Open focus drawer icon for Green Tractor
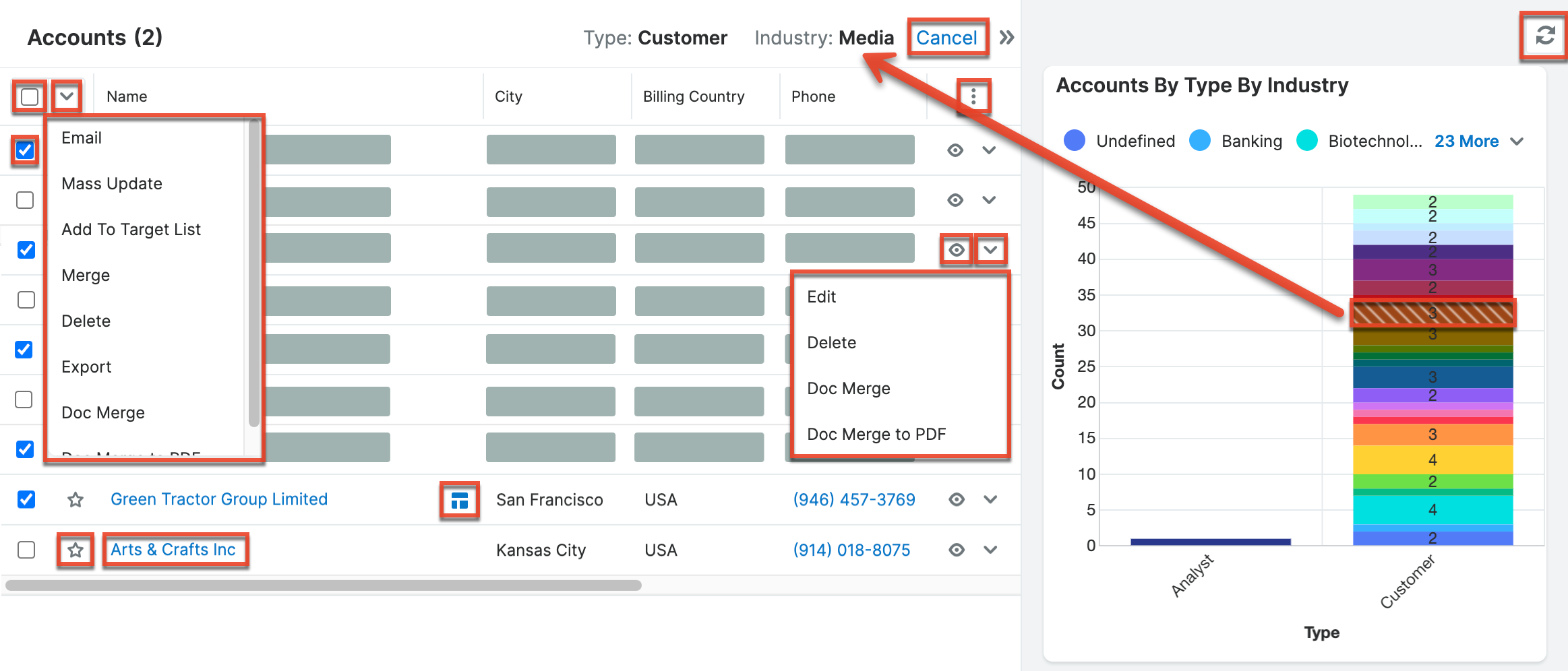This screenshot has width=1568, height=671. pyautogui.click(x=459, y=500)
